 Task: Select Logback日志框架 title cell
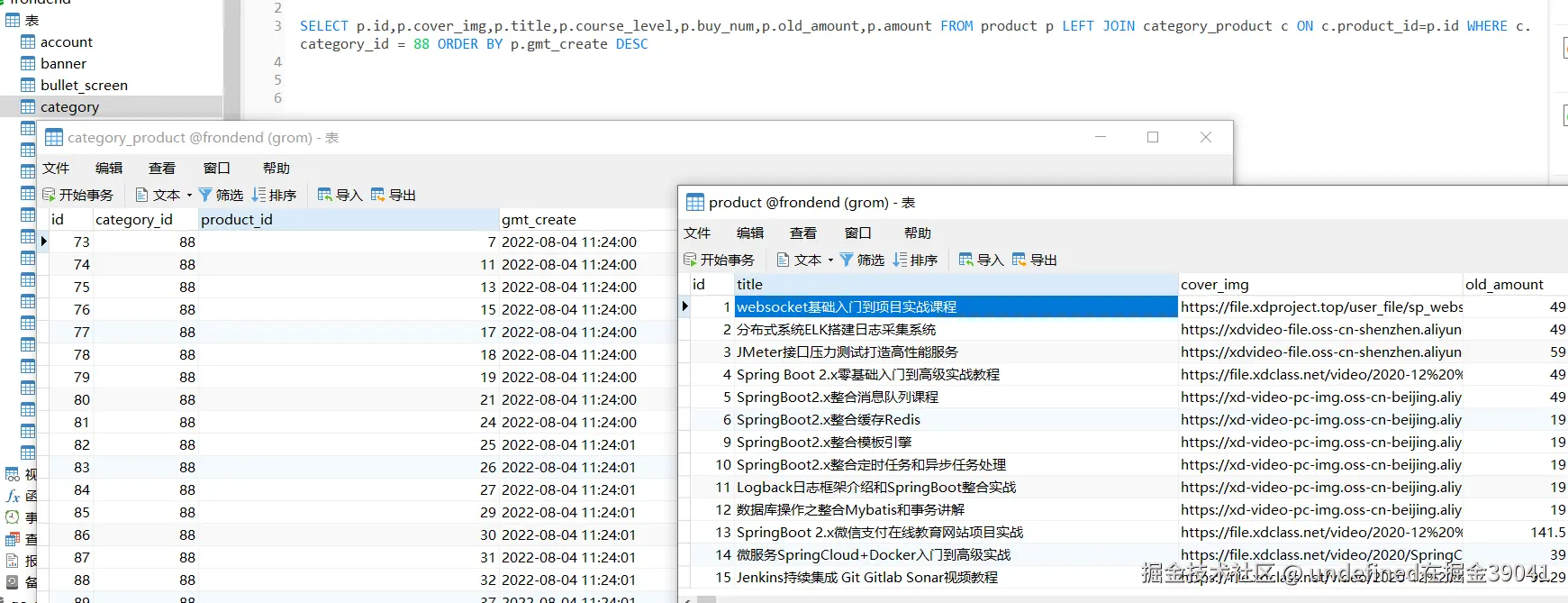[956, 488]
